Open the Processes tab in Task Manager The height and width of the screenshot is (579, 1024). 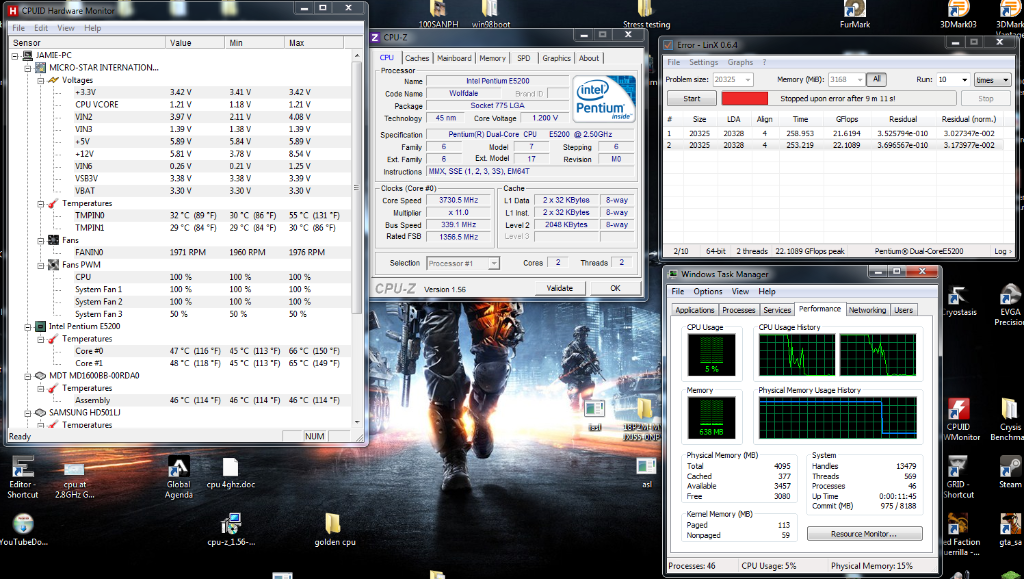(x=739, y=310)
